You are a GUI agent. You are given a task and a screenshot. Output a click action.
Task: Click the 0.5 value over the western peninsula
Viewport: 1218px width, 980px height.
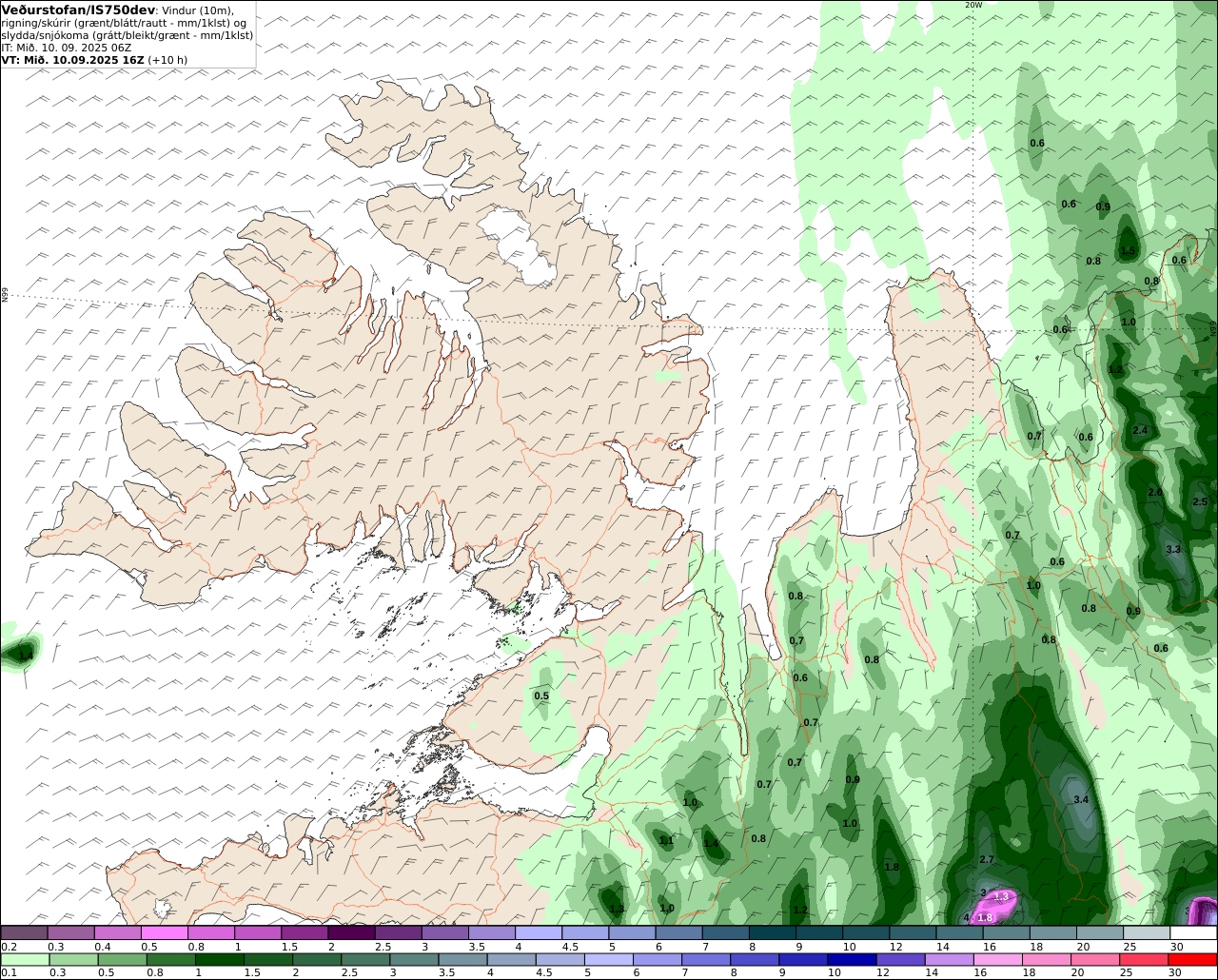pyautogui.click(x=541, y=696)
